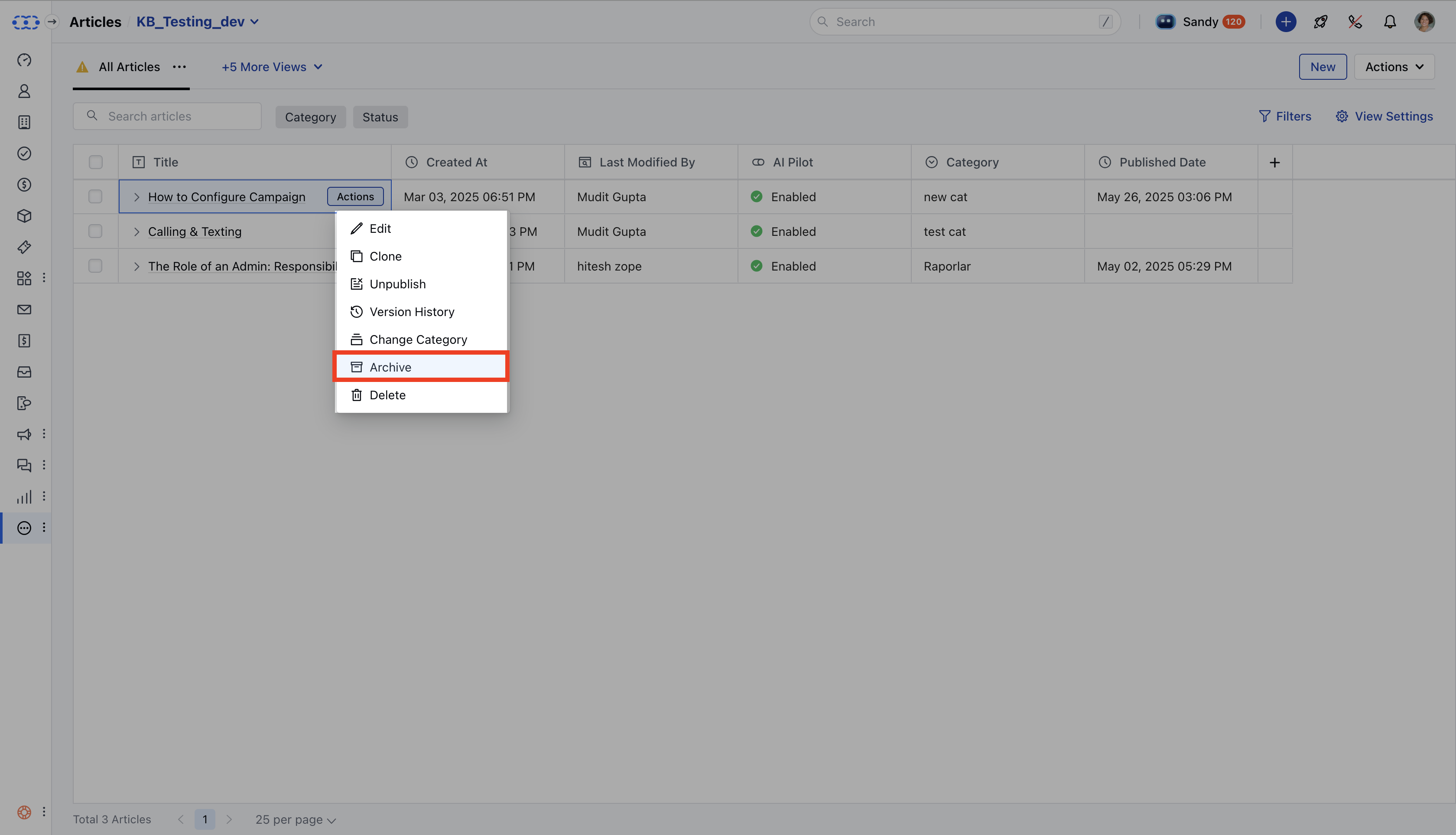Click the phone call icon in header
The image size is (1456, 835).
coord(1355,22)
